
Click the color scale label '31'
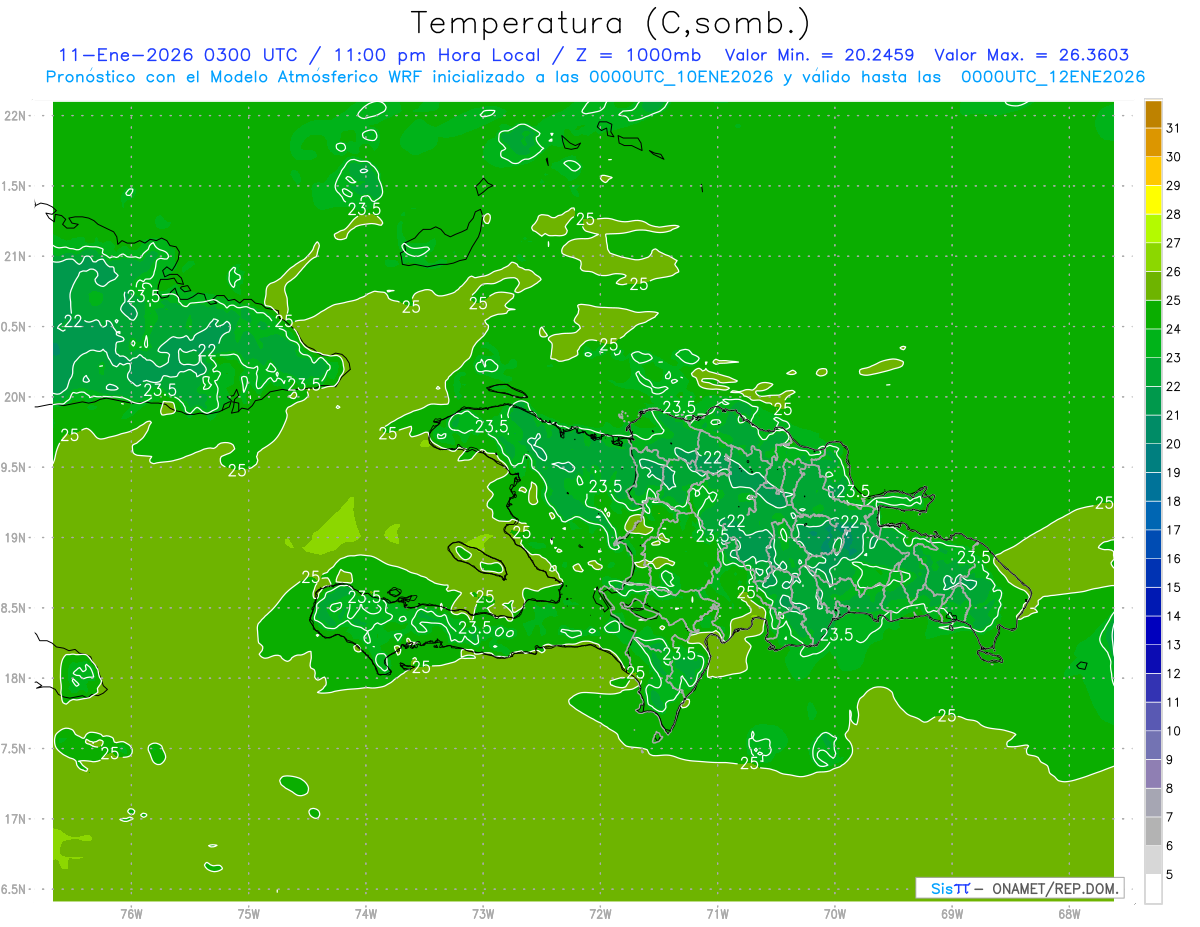pyautogui.click(x=1174, y=128)
